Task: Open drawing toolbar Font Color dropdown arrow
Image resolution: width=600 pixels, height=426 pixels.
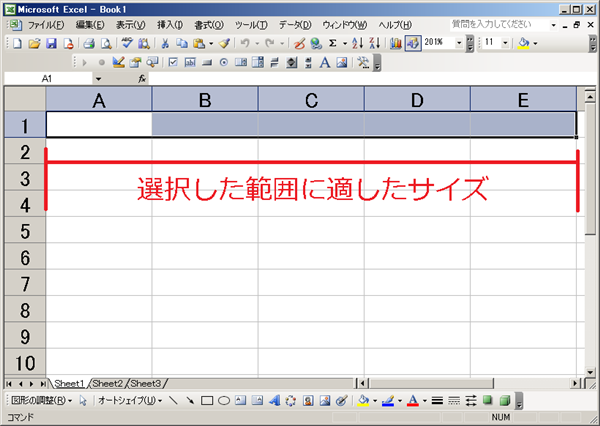Action: pyautogui.click(x=425, y=401)
